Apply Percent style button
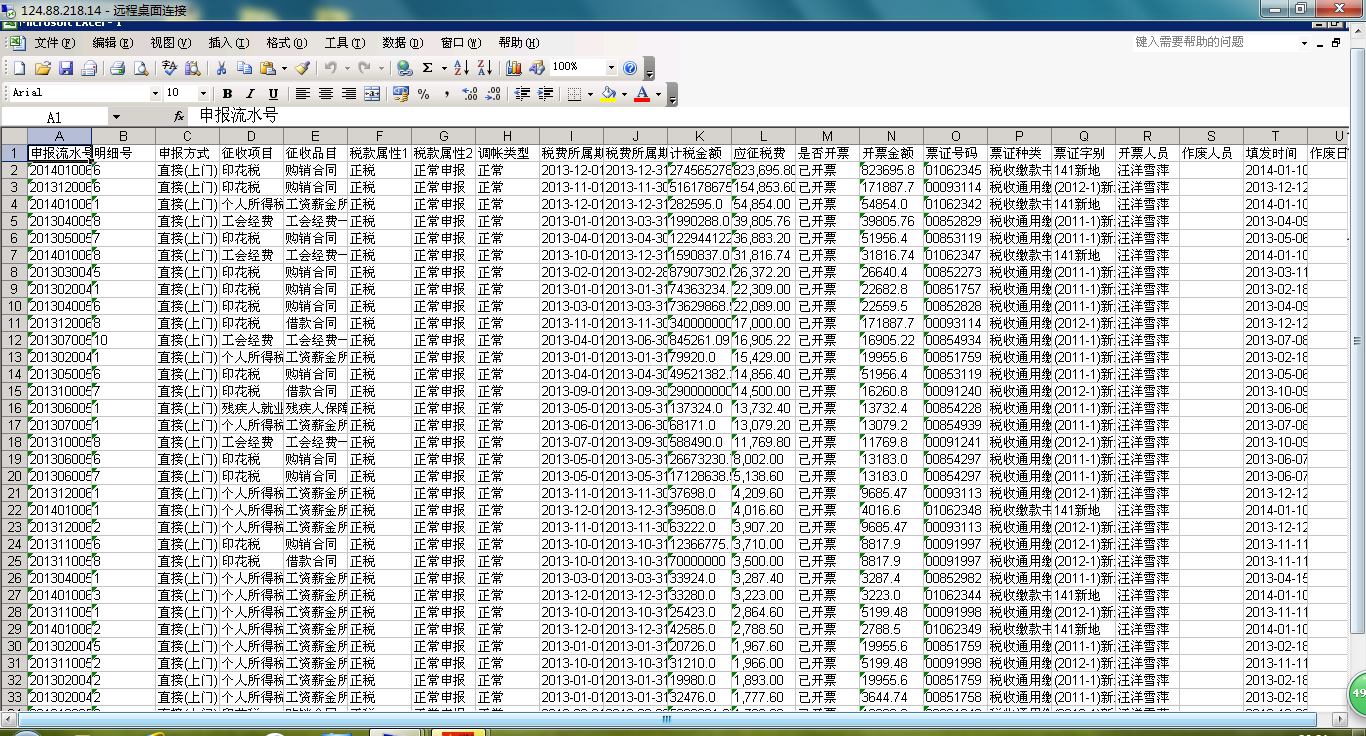 pos(424,94)
